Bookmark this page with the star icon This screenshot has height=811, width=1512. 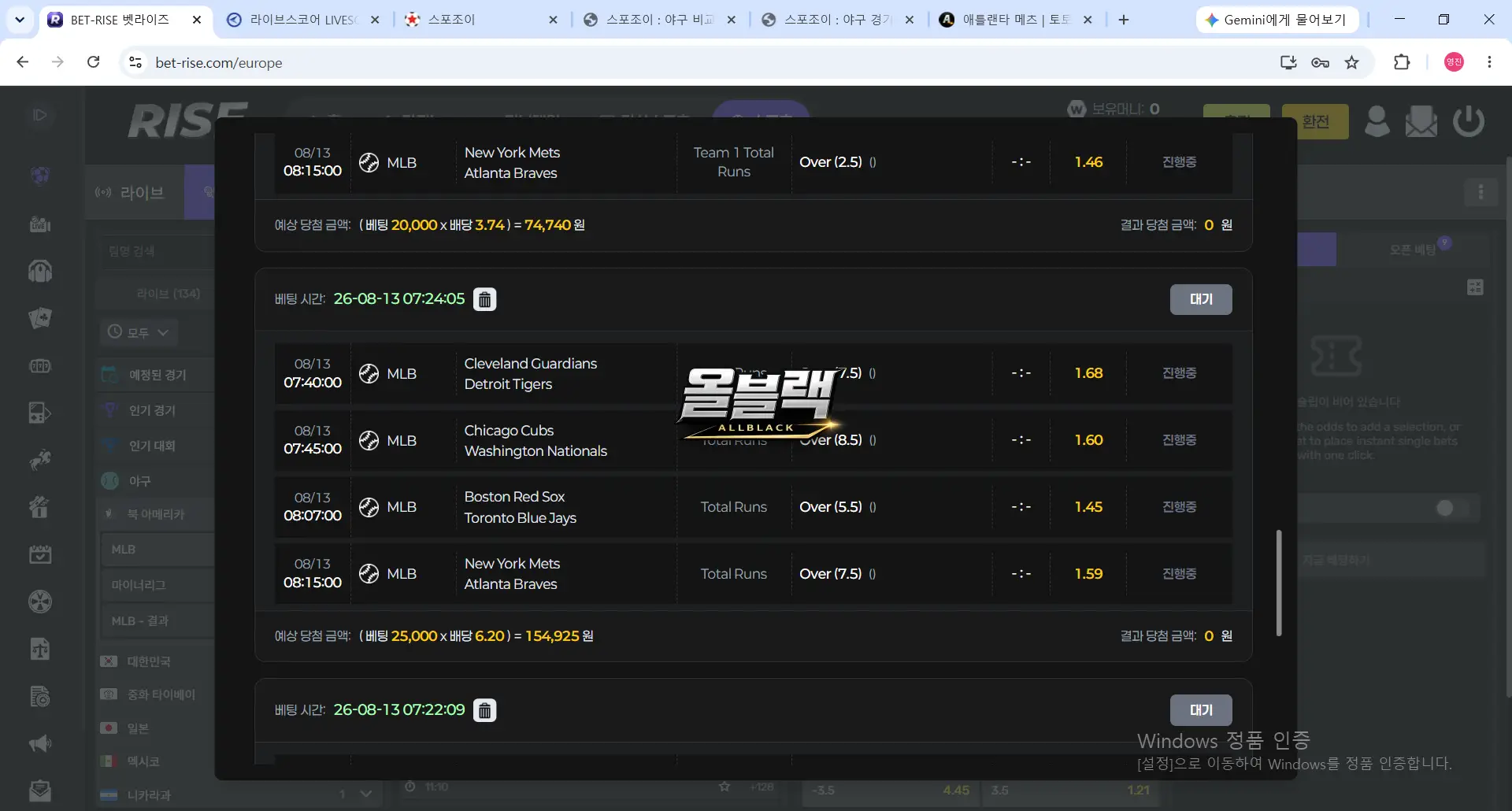click(1352, 63)
